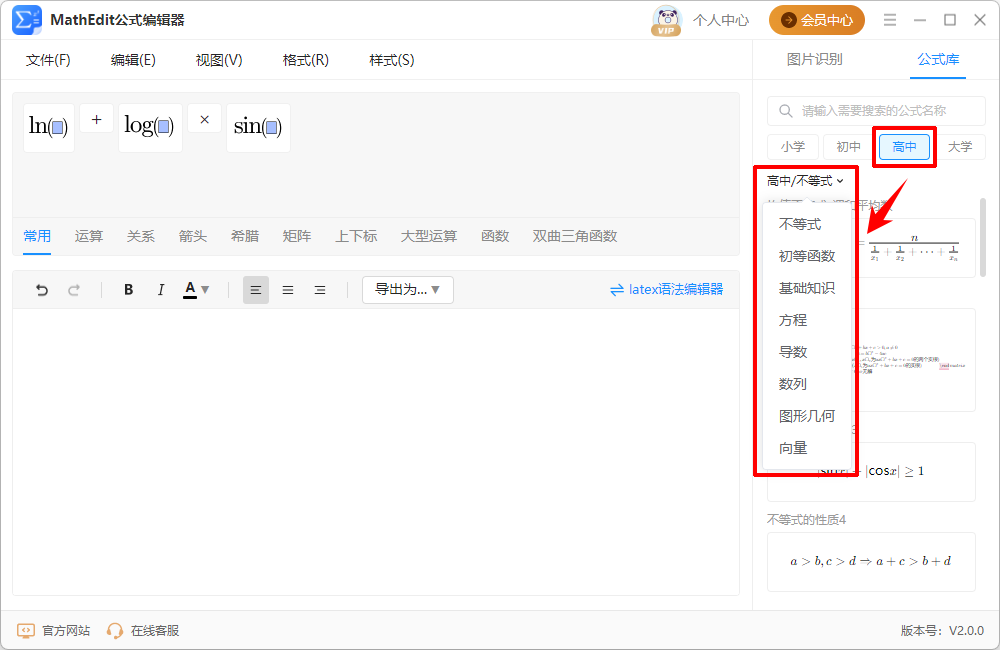
Task: Open the hamburger menu icon
Action: [x=890, y=20]
